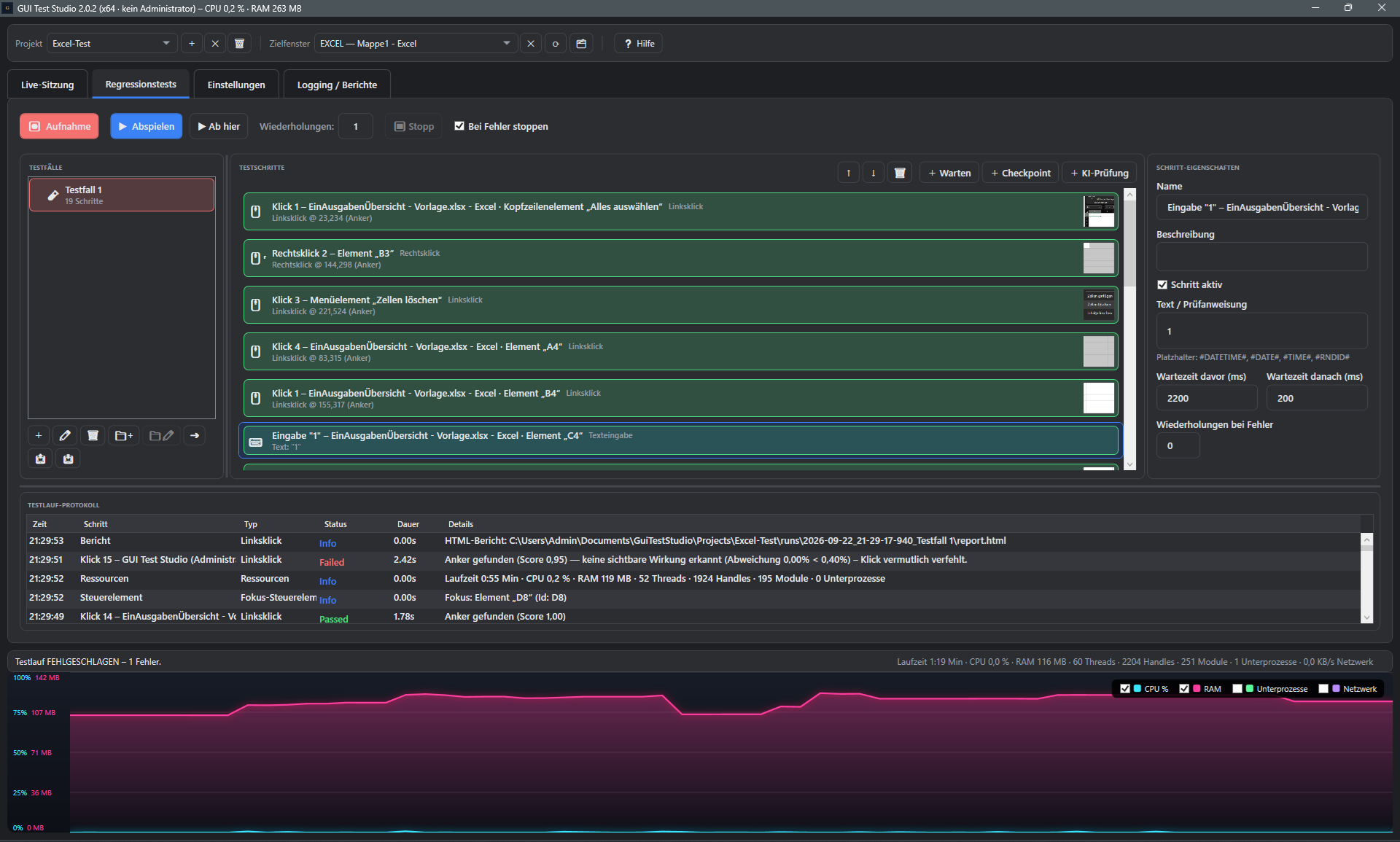
Task: Refresh the target window list
Action: (556, 44)
